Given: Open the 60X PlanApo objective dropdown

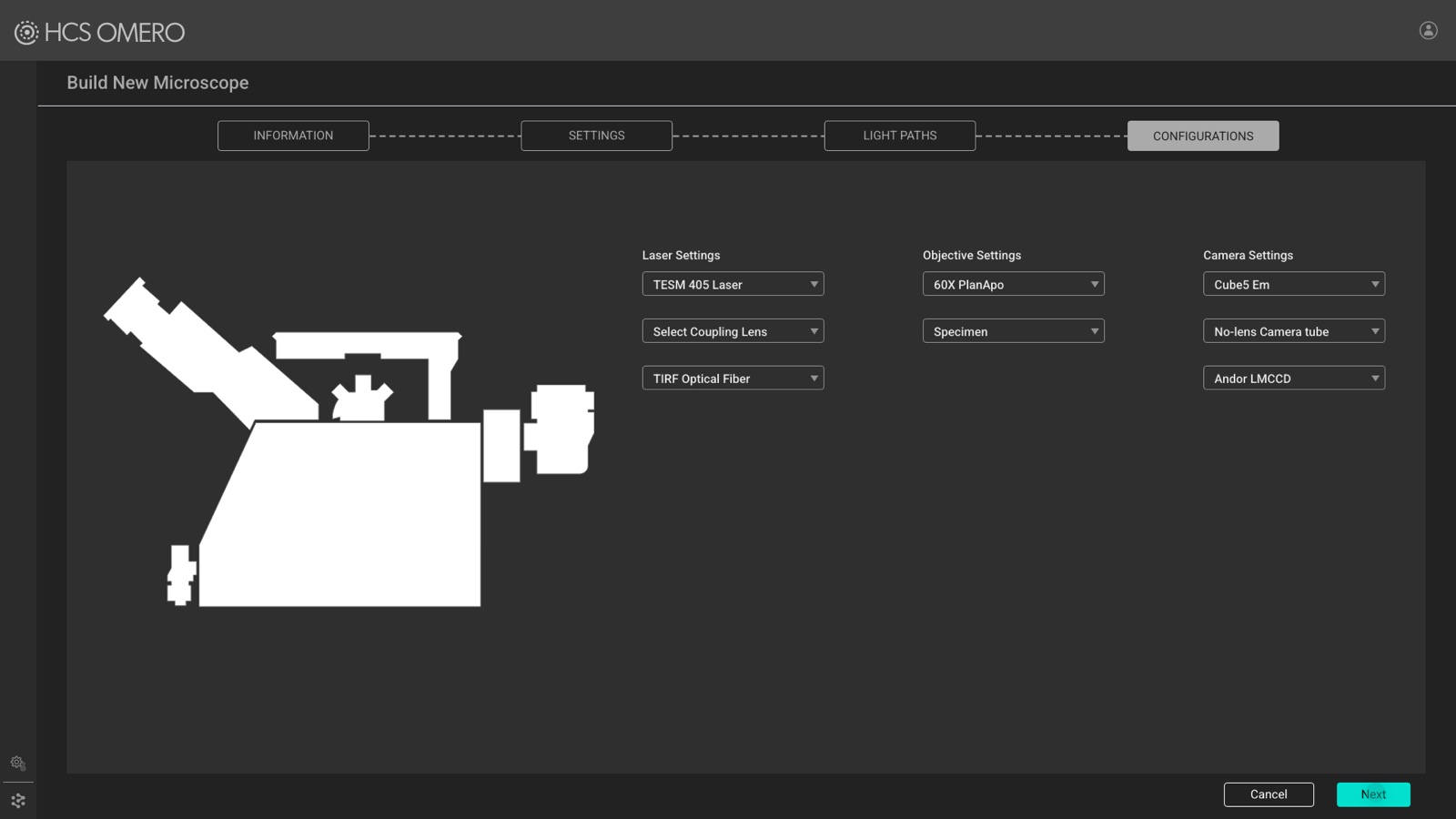Looking at the screenshot, I should coord(1013,284).
